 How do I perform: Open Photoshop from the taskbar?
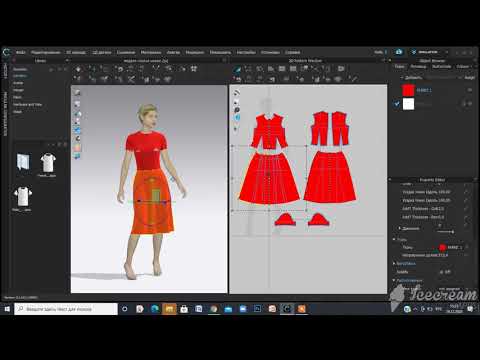coord(257,309)
